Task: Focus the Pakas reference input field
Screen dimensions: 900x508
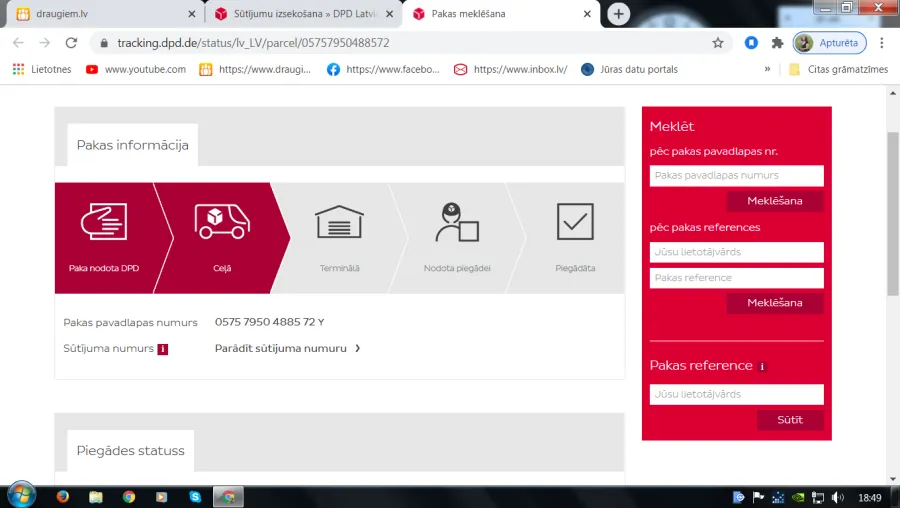Action: pos(736,278)
